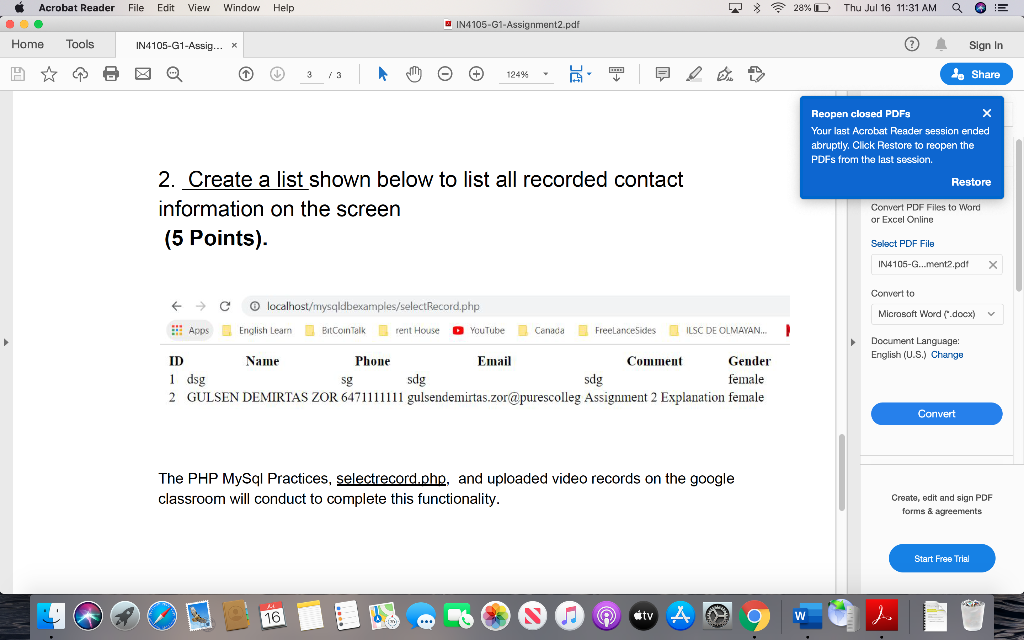
Task: Open the Convert to format dropdown
Action: tap(936, 313)
